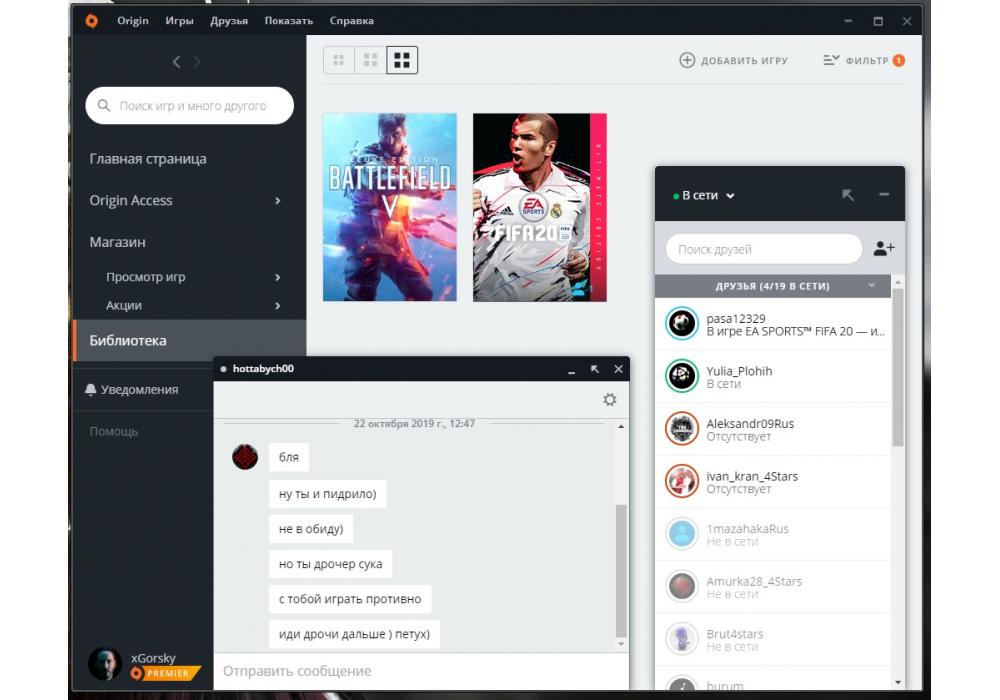
Task: Open the Показать menu
Action: tap(288, 21)
